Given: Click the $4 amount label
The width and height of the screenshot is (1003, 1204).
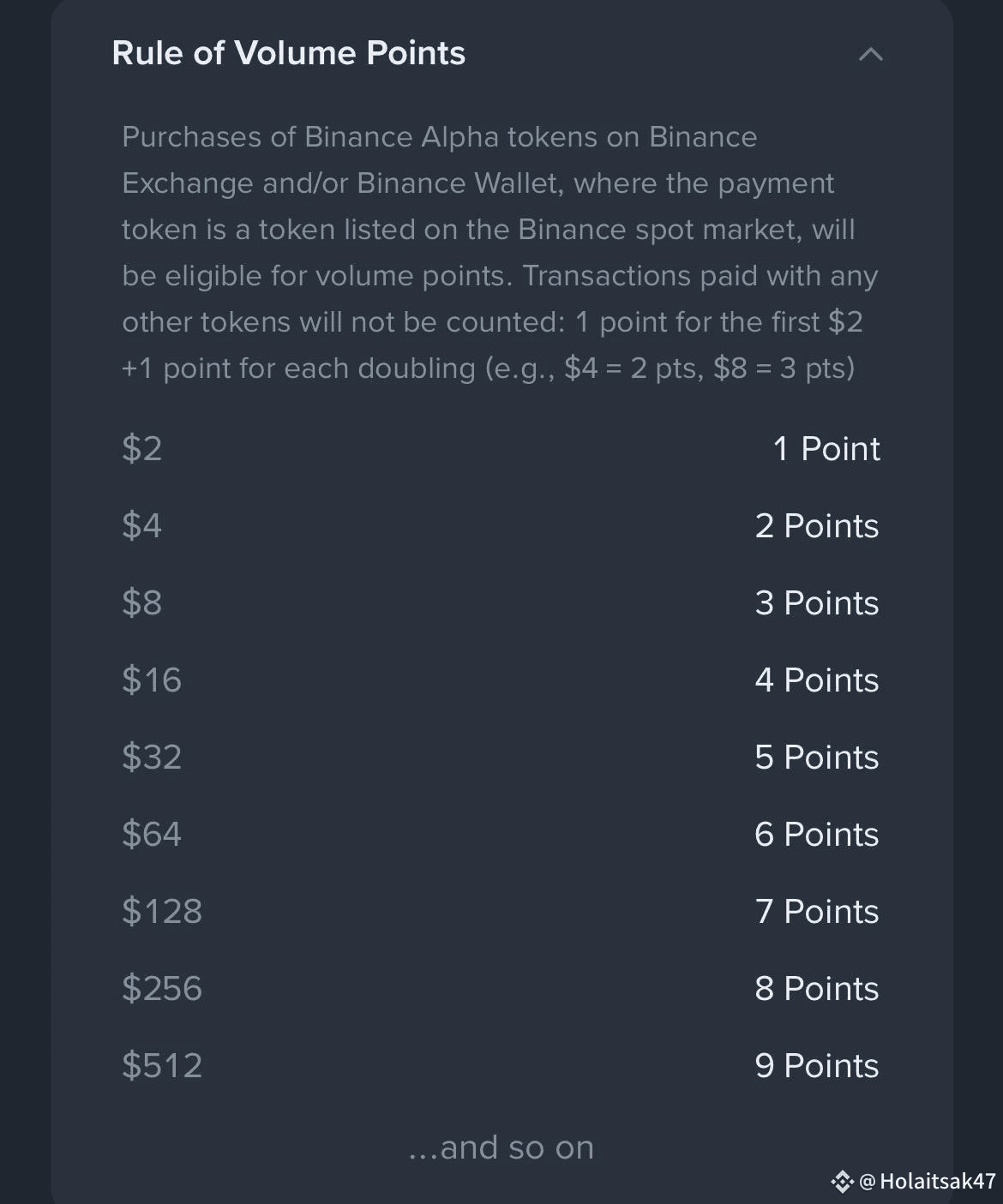Looking at the screenshot, I should pos(142,525).
